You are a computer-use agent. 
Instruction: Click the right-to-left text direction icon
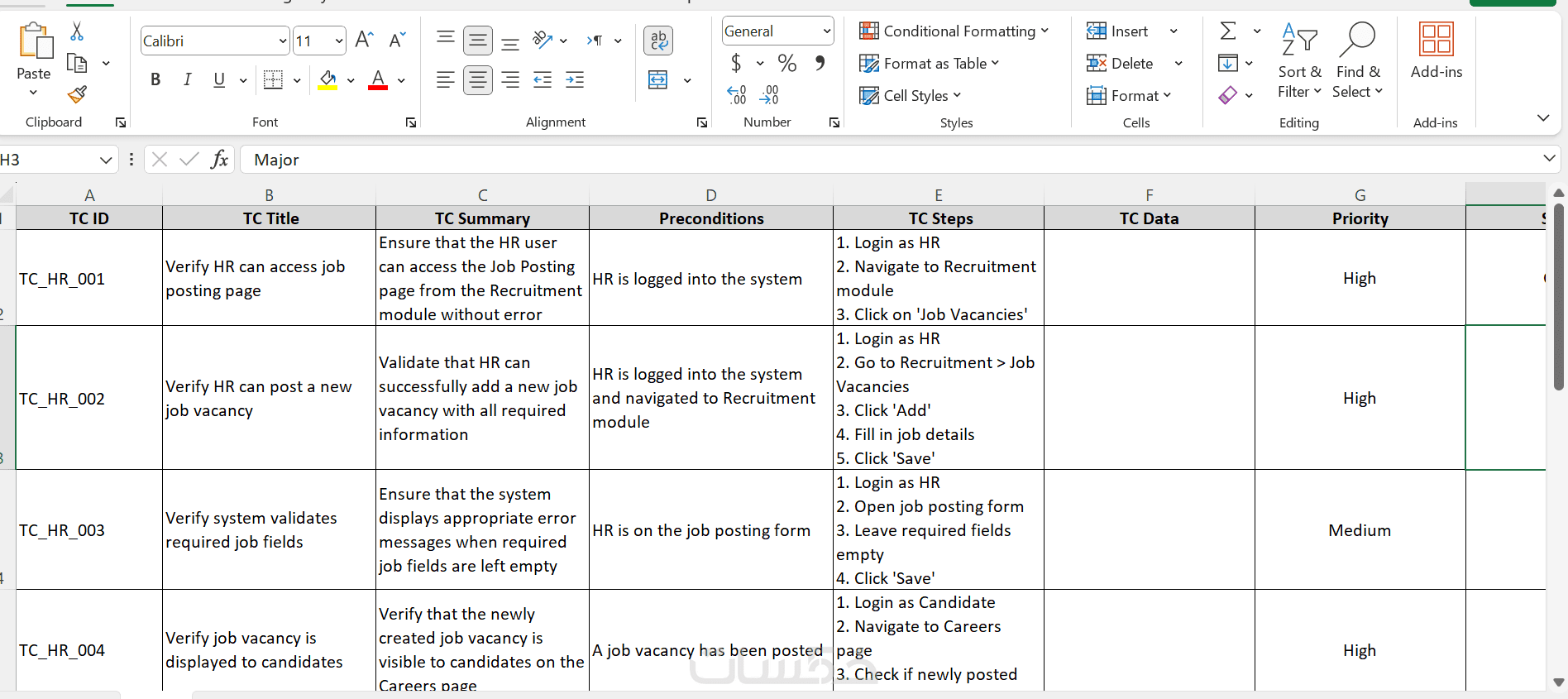[x=595, y=40]
